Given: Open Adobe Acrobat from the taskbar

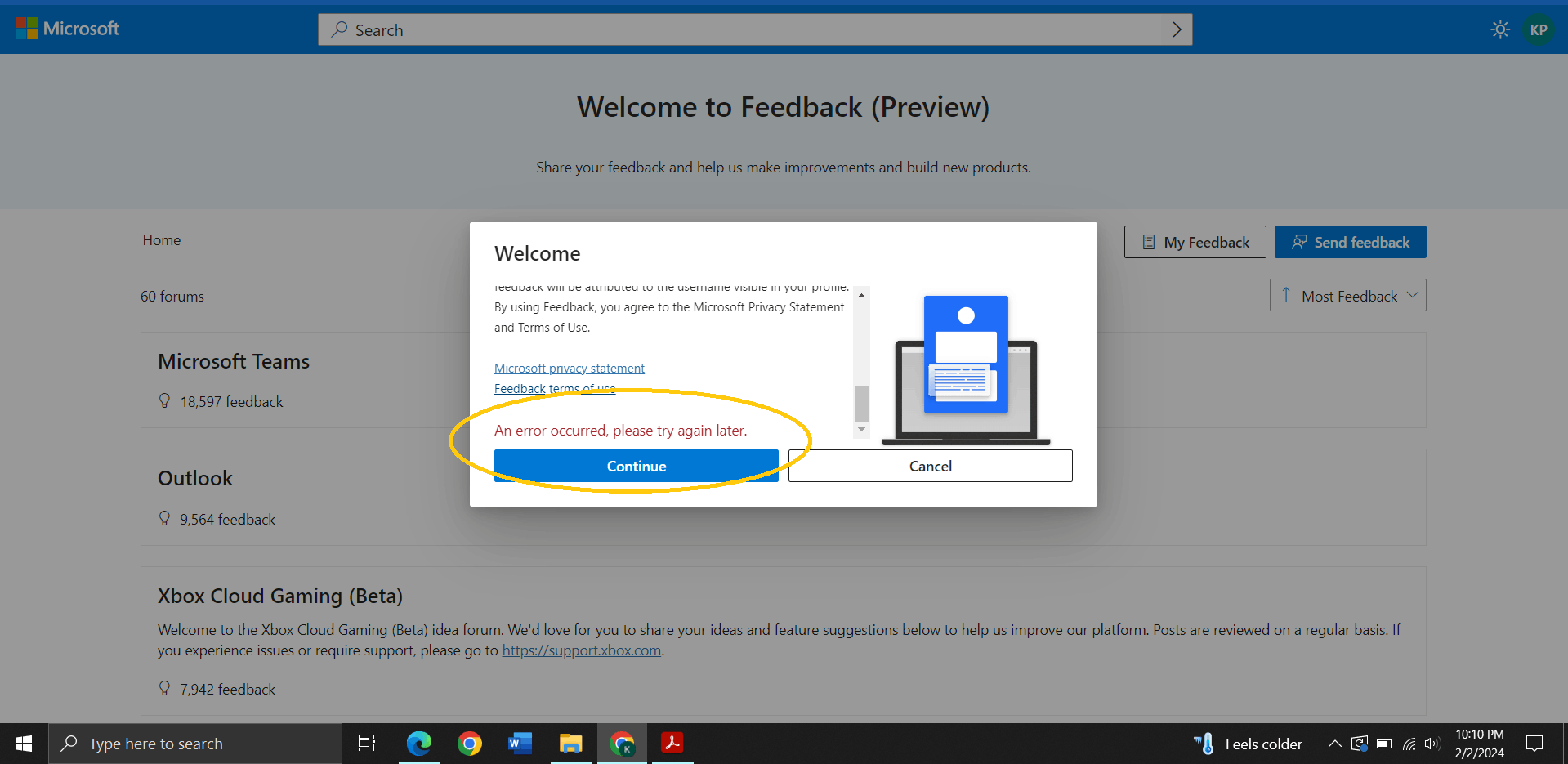Looking at the screenshot, I should tap(672, 744).
